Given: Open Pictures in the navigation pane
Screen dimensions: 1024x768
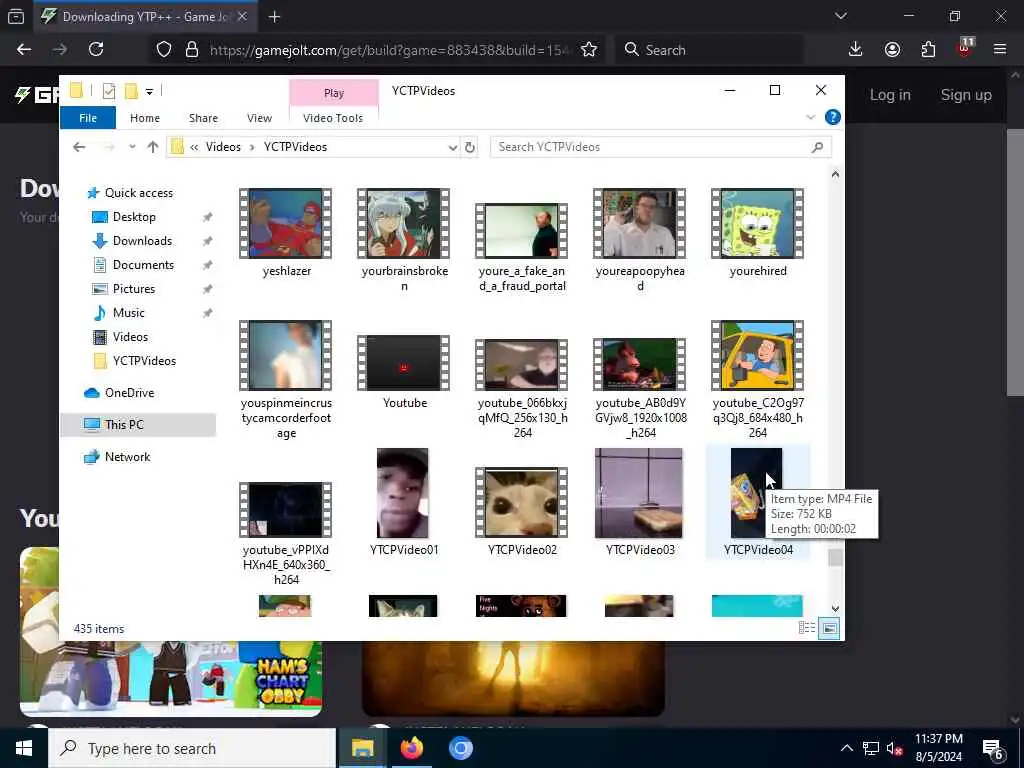Looking at the screenshot, I should 133,289.
